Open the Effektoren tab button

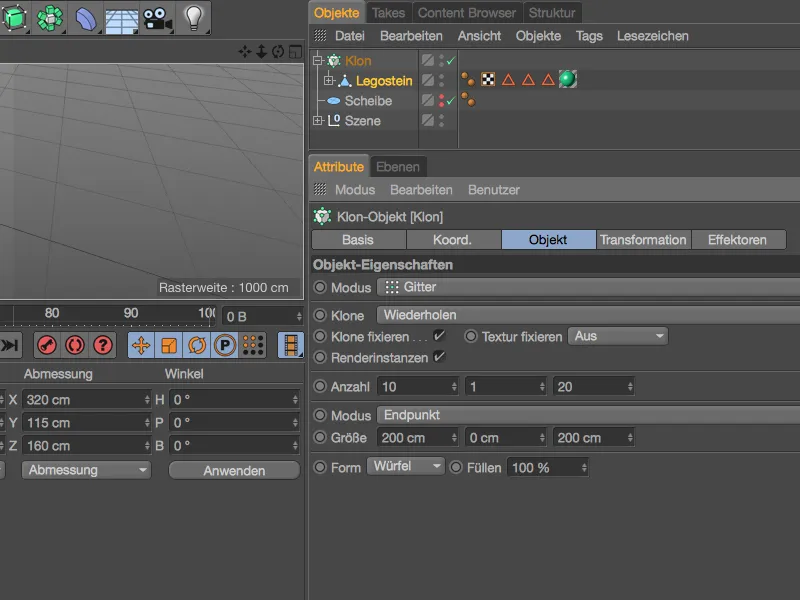[738, 240]
